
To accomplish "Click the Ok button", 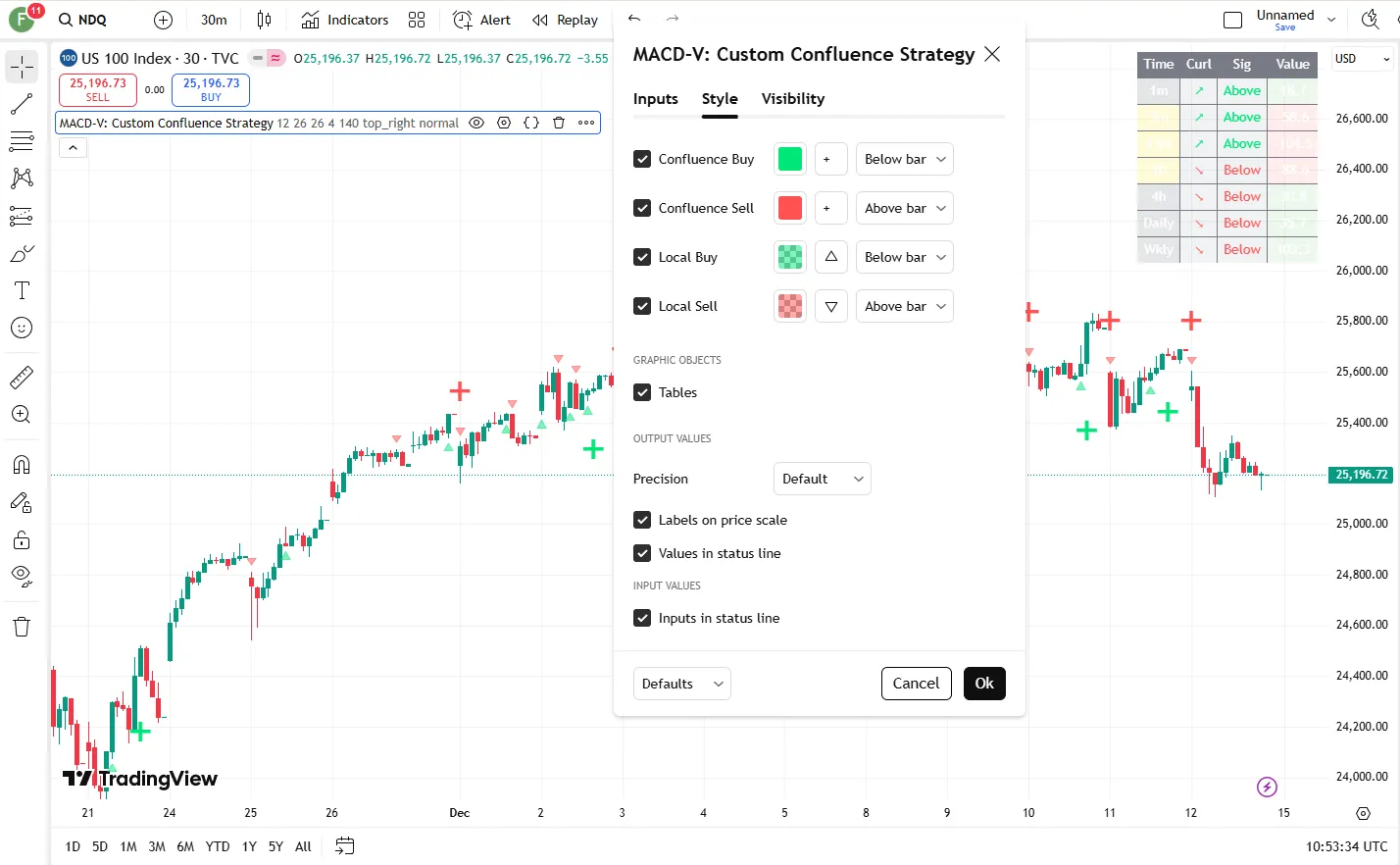I will (x=984, y=684).
